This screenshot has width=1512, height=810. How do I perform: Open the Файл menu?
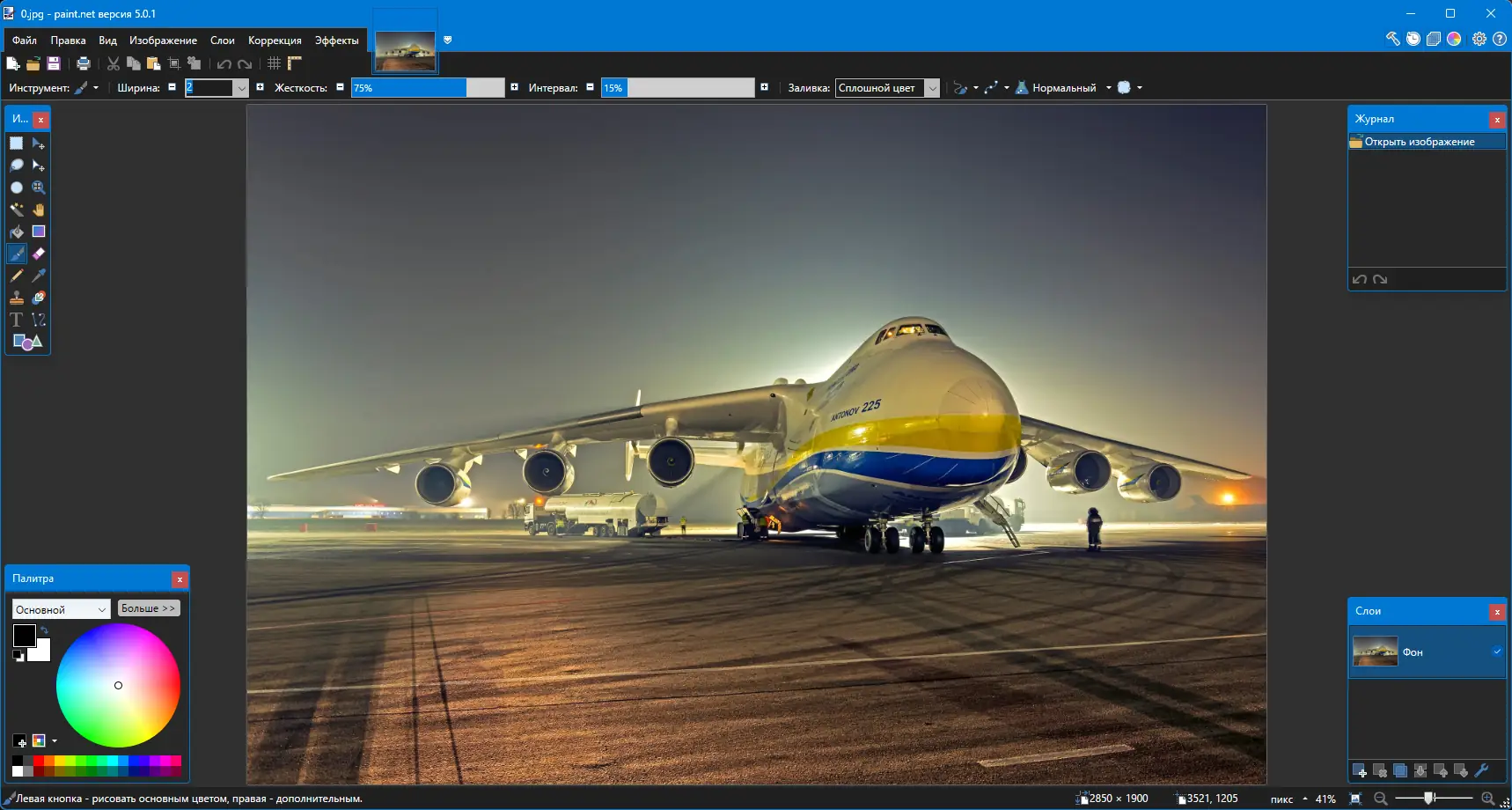click(x=25, y=40)
